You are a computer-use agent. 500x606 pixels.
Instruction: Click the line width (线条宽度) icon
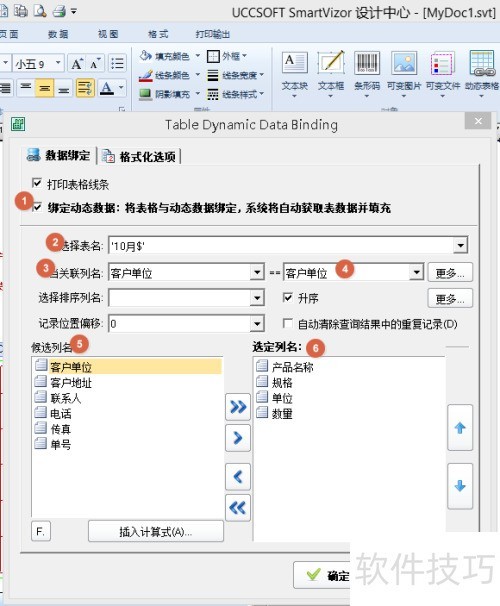[213, 75]
